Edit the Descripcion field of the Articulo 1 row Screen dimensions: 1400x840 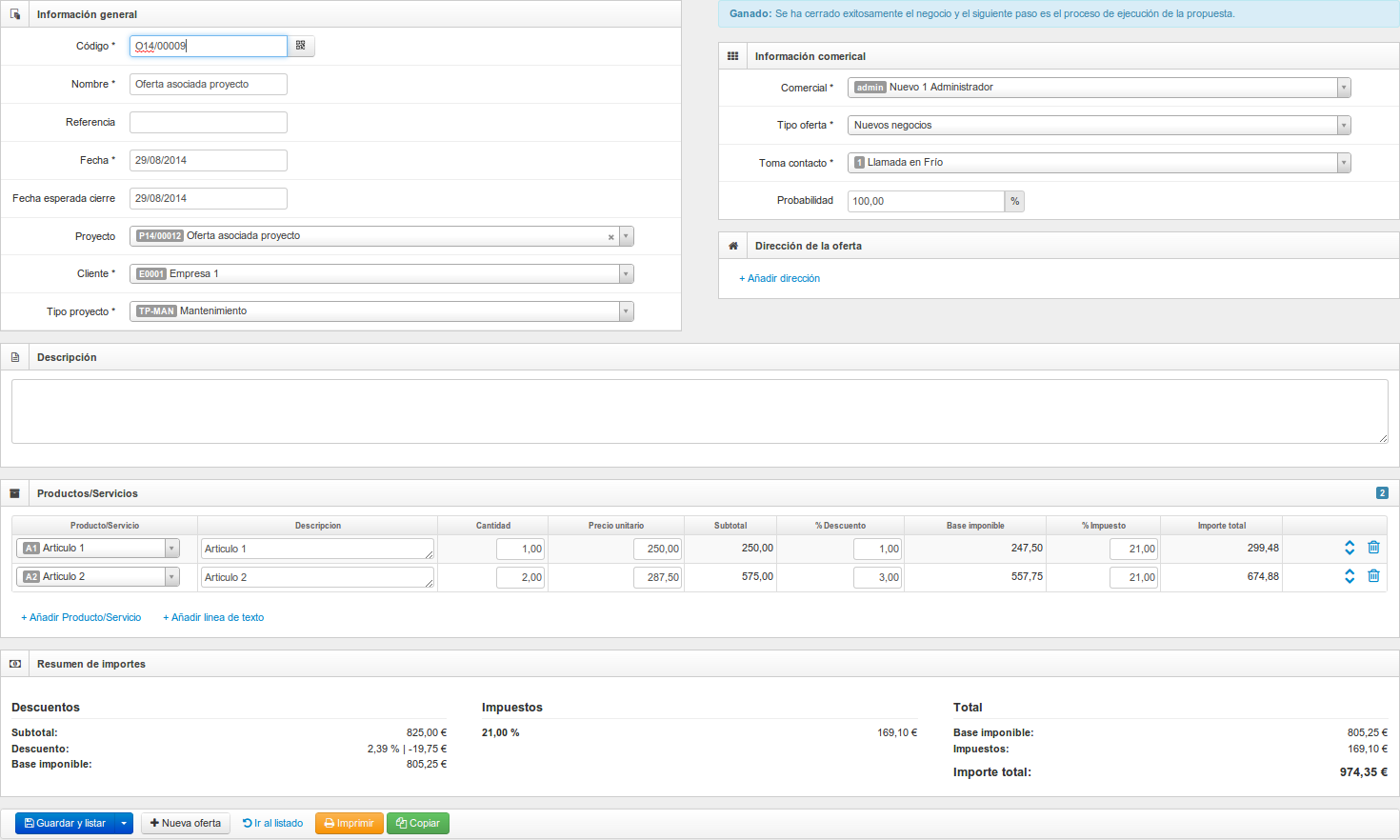[317, 549]
